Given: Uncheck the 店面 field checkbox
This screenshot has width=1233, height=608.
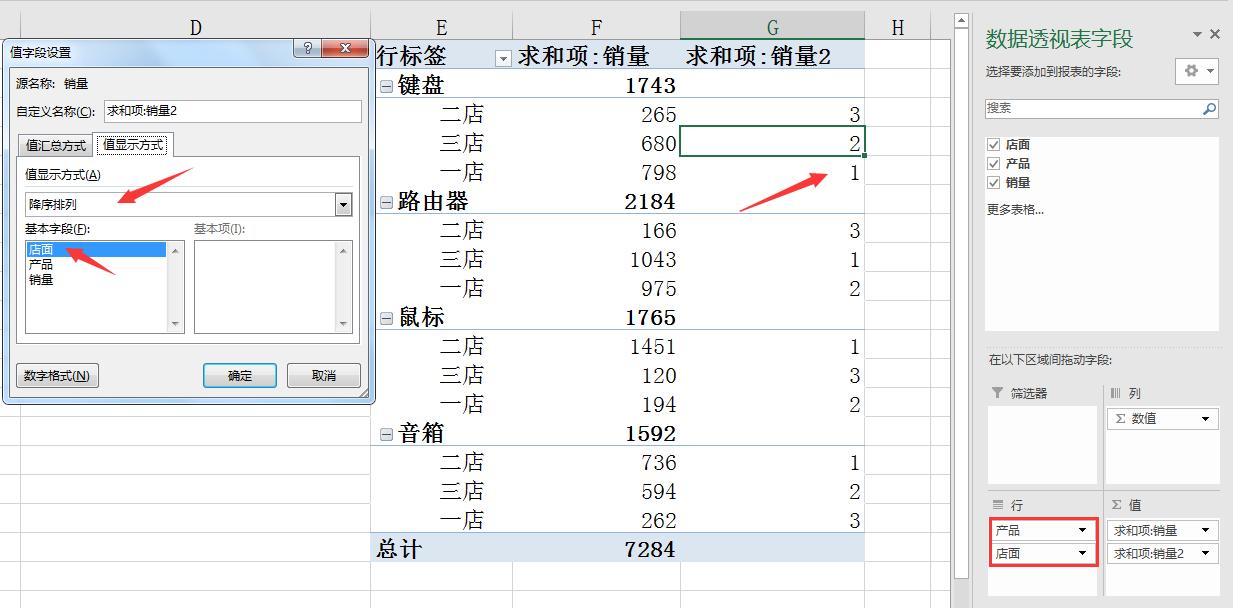Looking at the screenshot, I should click(x=993, y=145).
